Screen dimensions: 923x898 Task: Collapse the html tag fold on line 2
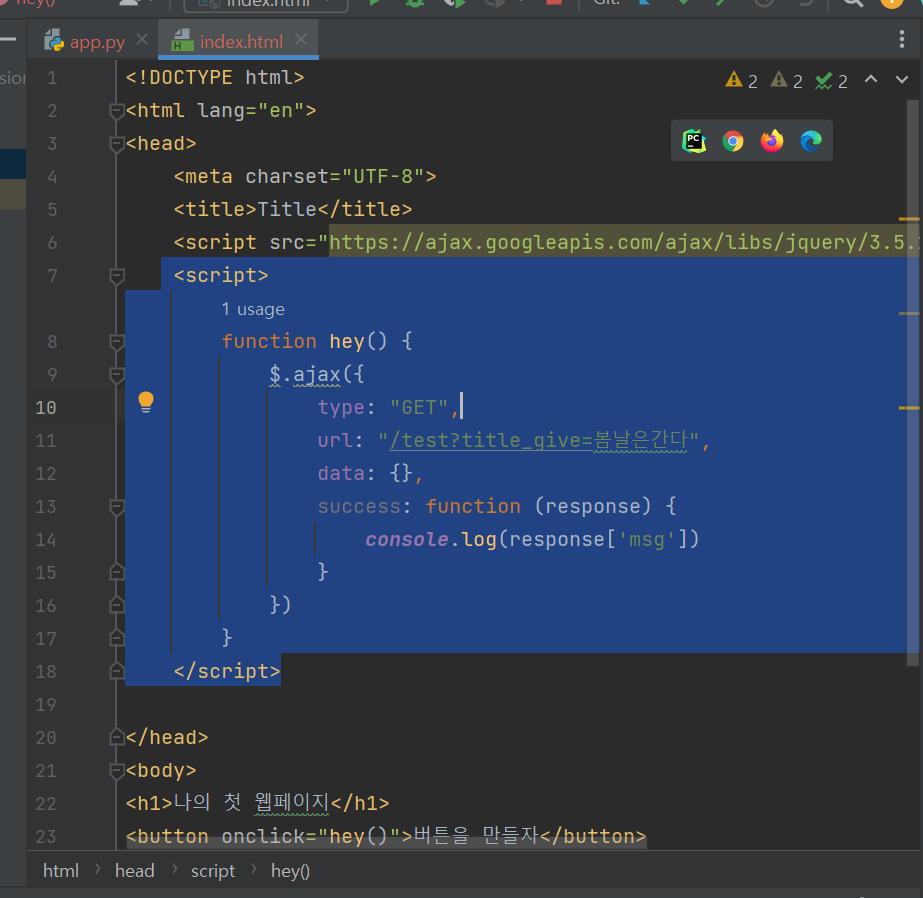[117, 111]
